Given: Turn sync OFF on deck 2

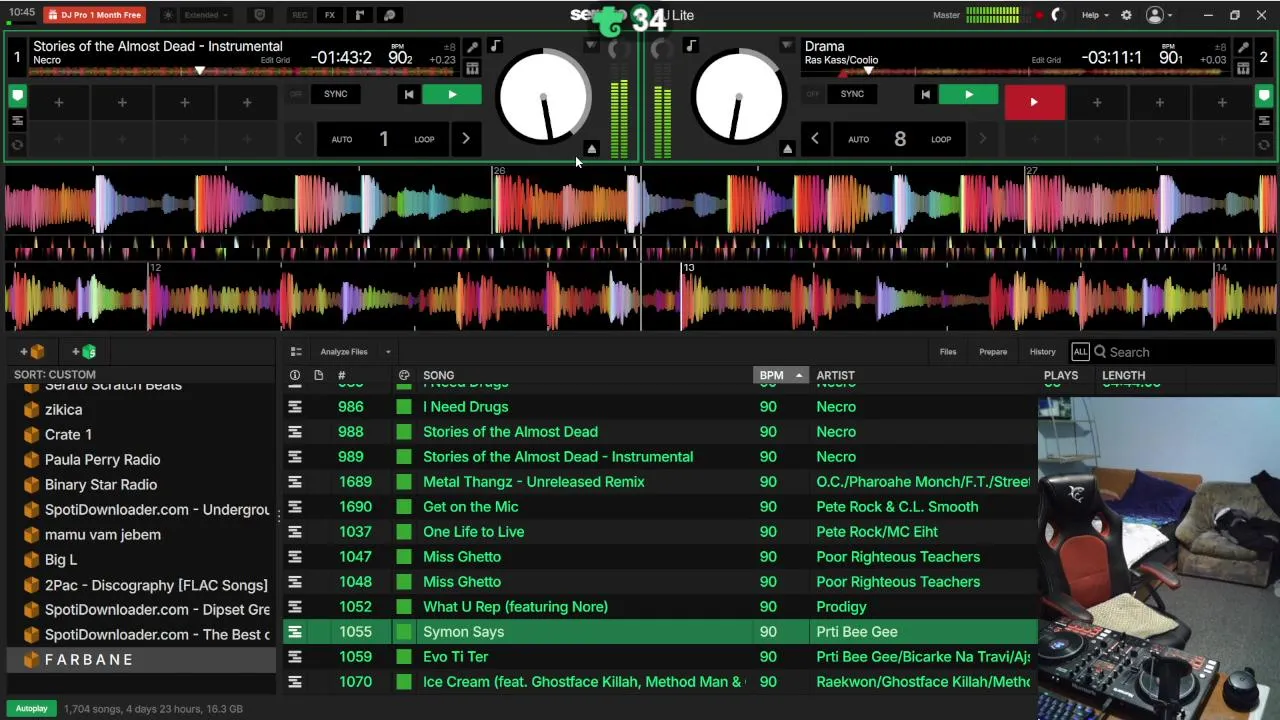Looking at the screenshot, I should (813, 94).
